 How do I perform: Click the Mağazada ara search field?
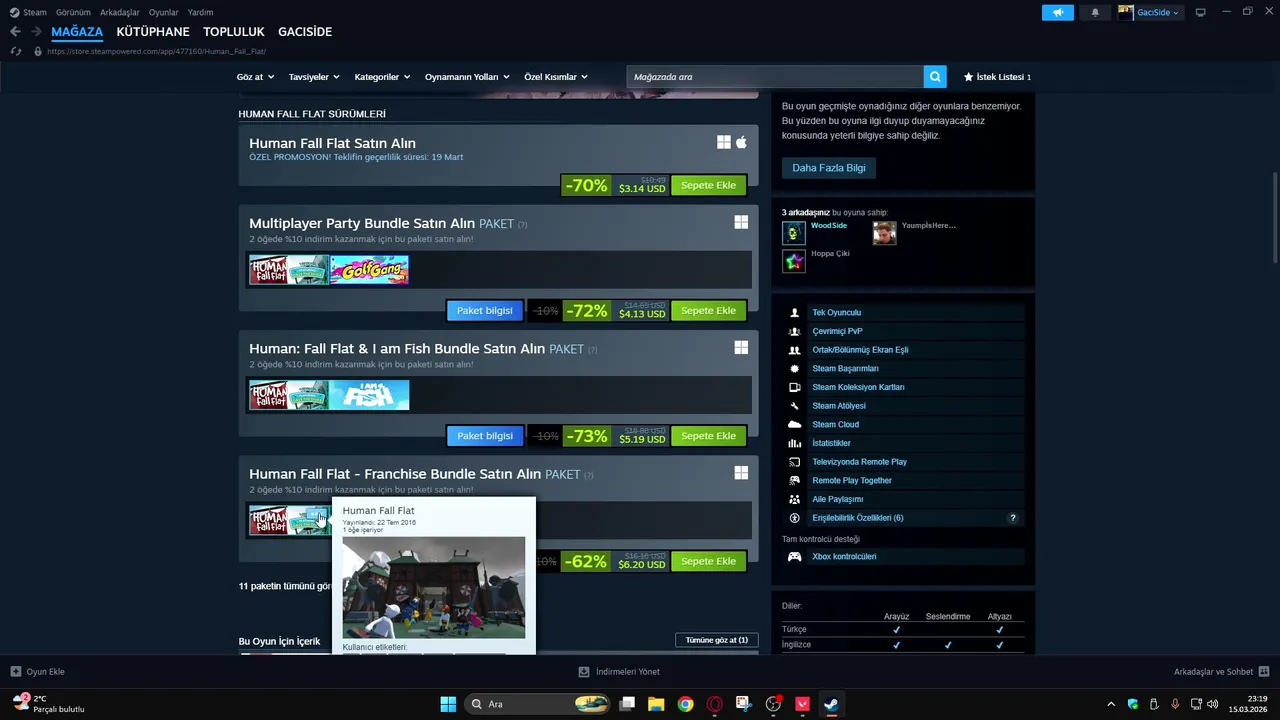[x=775, y=77]
